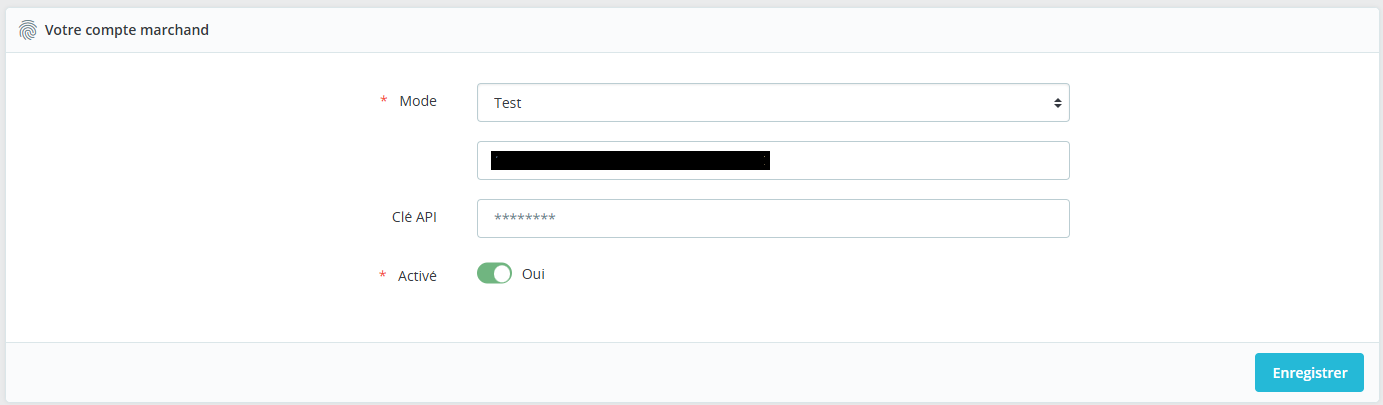Select the 'Test' value shown in Mode

point(508,103)
